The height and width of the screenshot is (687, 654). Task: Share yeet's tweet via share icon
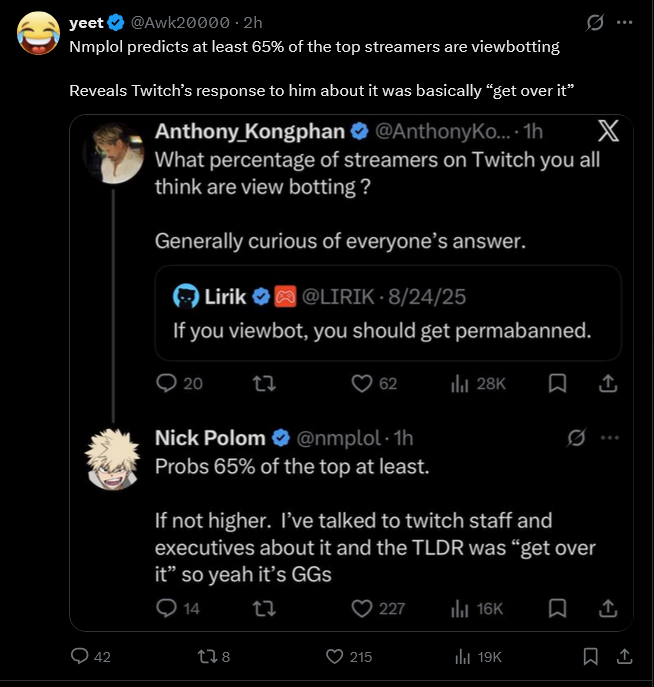click(x=623, y=657)
